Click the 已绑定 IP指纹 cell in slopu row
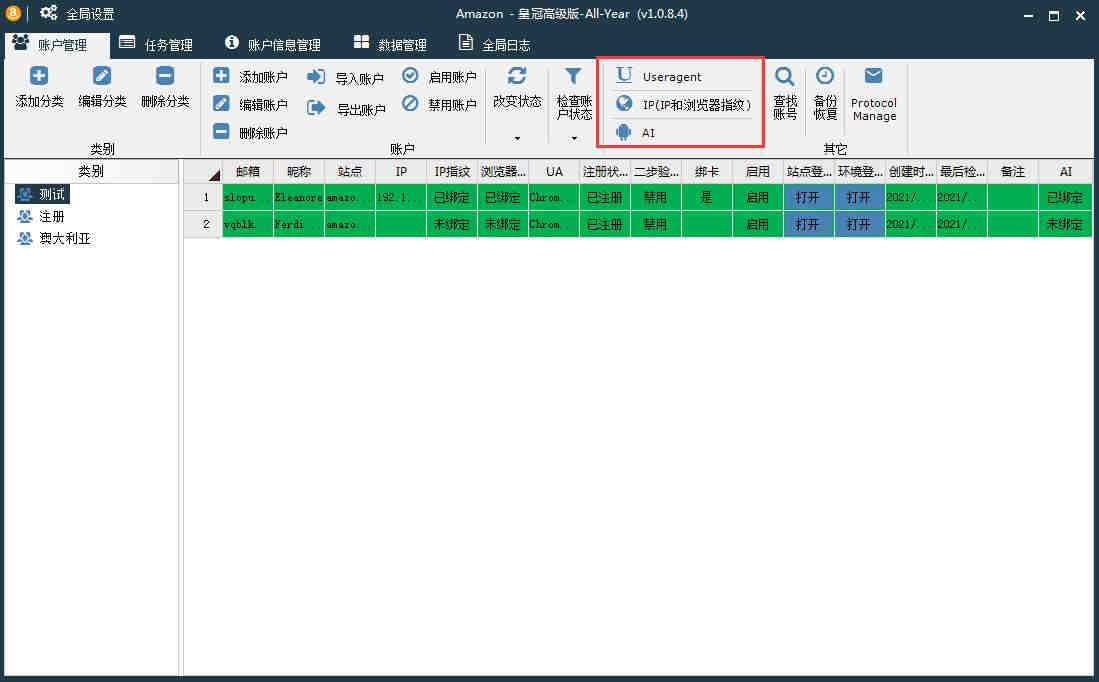The height and width of the screenshot is (682, 1099). pos(452,197)
